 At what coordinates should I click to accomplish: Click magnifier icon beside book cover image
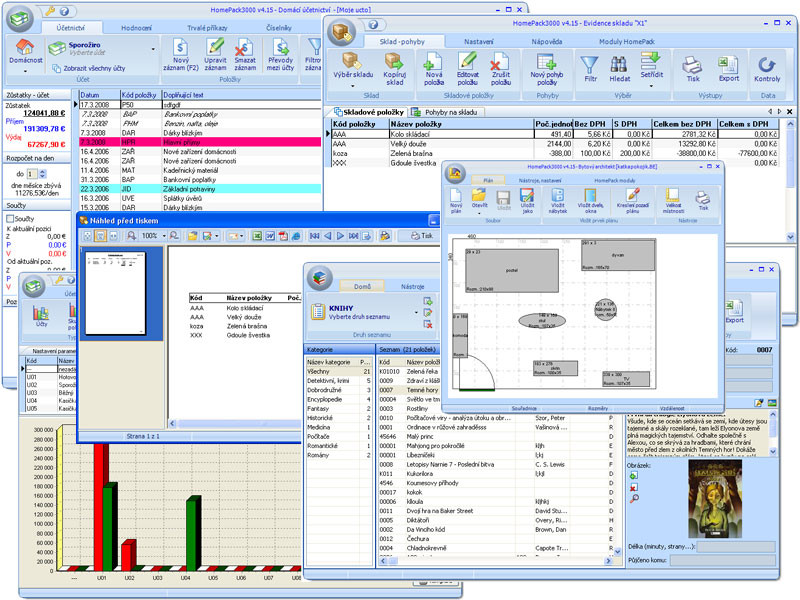tap(634, 498)
